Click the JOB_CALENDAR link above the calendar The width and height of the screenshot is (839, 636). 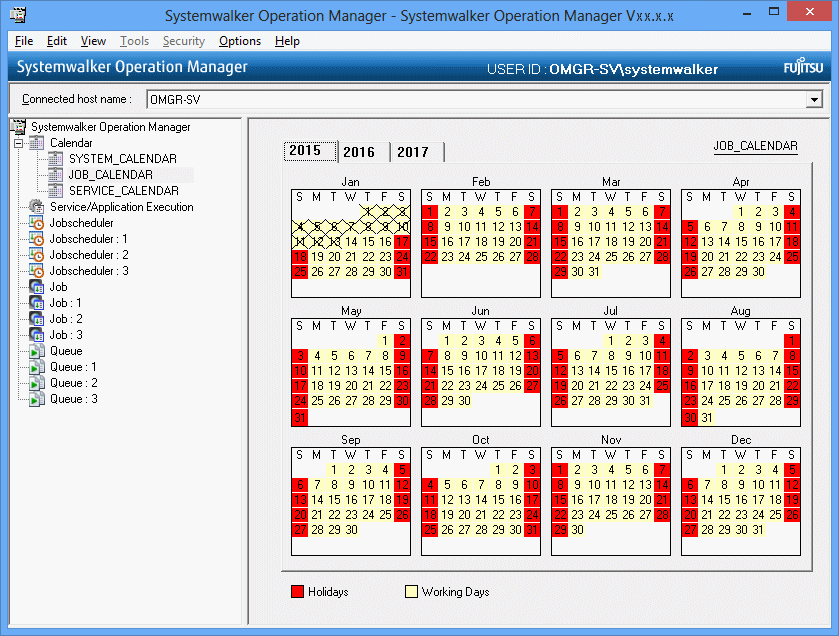tap(755, 146)
